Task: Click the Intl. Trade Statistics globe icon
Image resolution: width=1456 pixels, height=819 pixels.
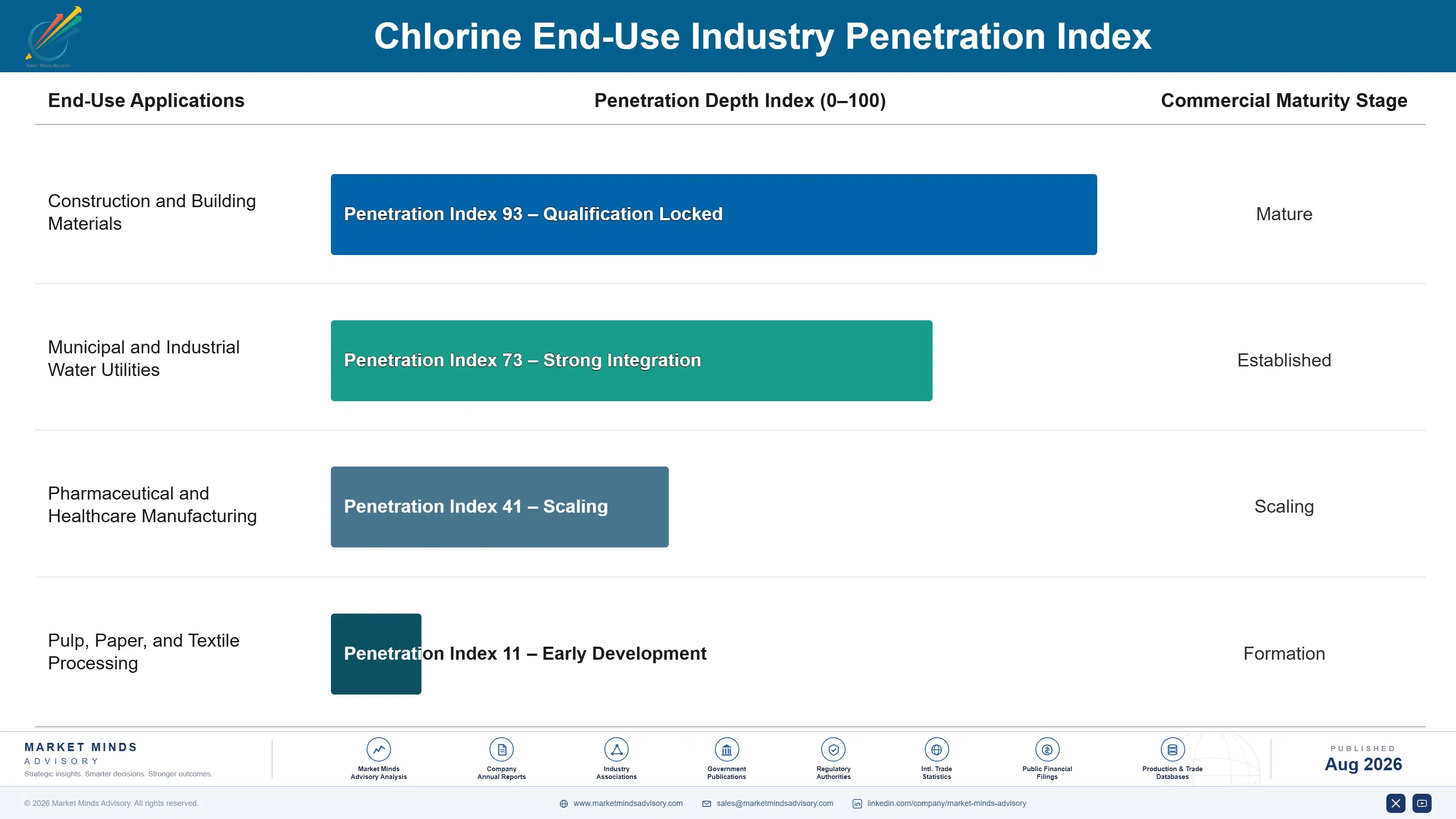Action: 937,749
